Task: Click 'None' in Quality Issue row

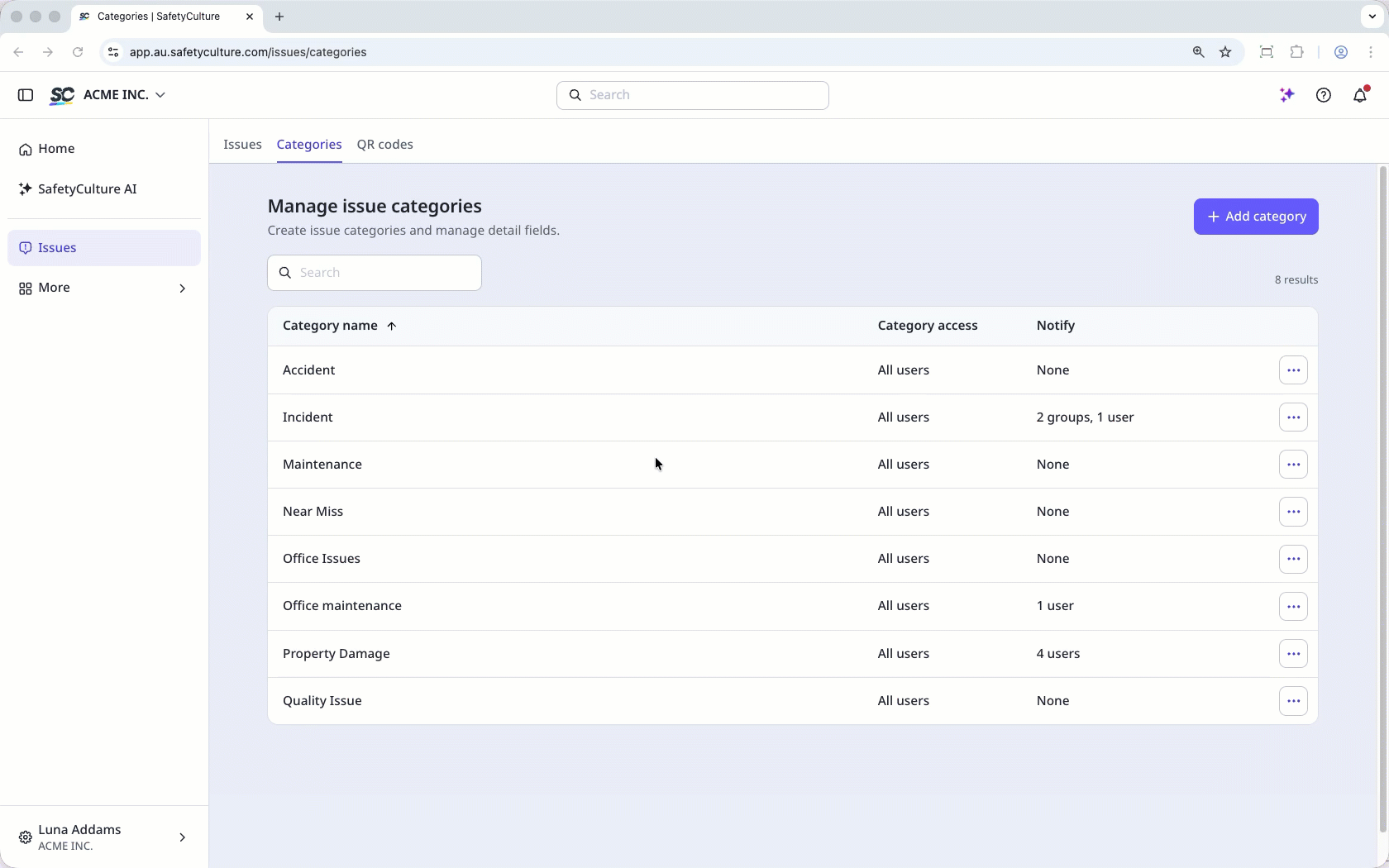Action: point(1053,701)
